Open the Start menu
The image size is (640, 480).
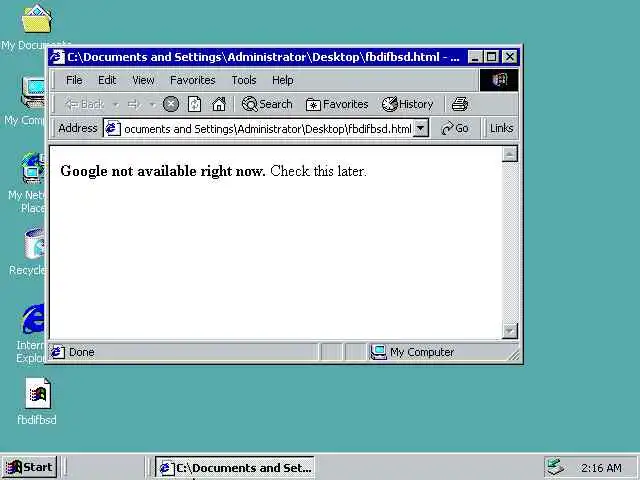[29, 467]
